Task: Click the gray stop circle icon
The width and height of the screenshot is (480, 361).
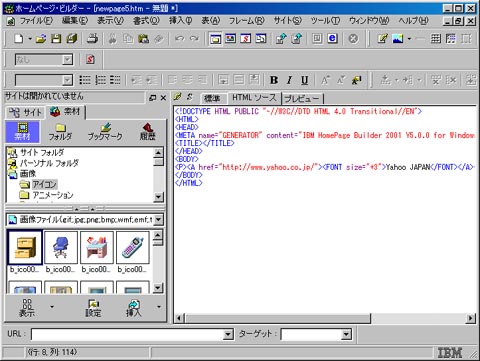Action: click(x=353, y=39)
